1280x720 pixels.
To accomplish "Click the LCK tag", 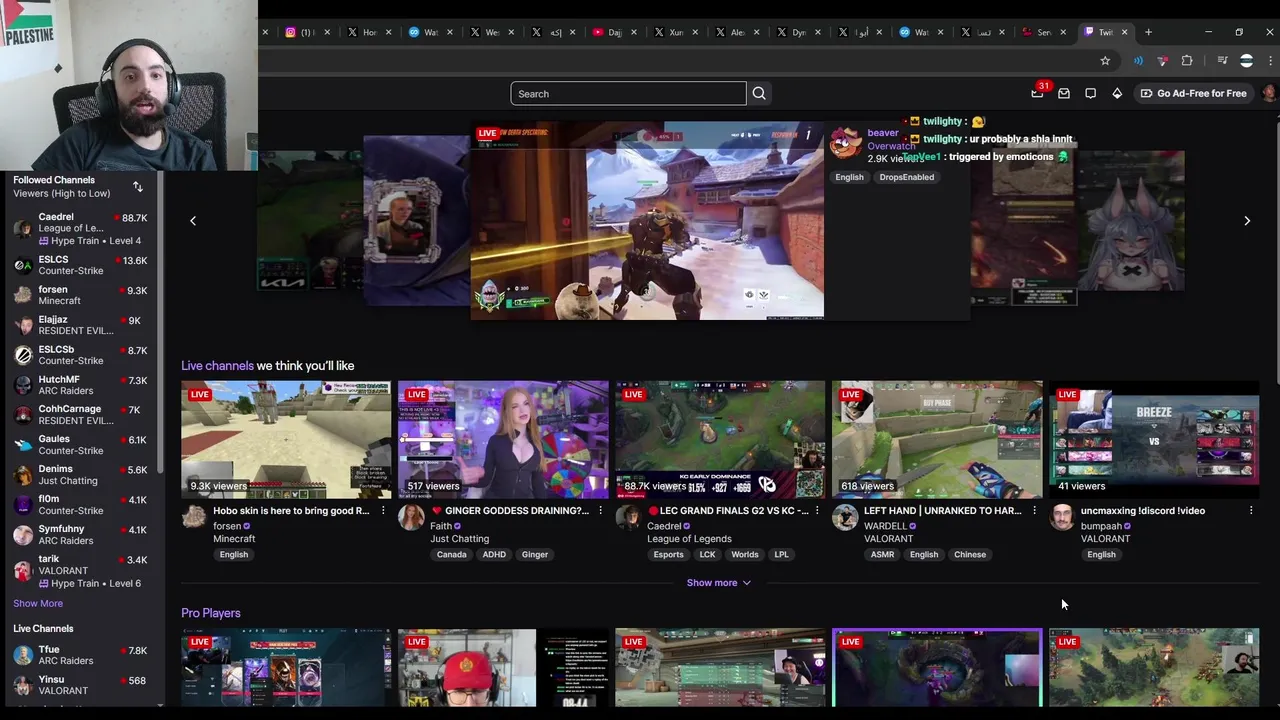I will click(707, 555).
